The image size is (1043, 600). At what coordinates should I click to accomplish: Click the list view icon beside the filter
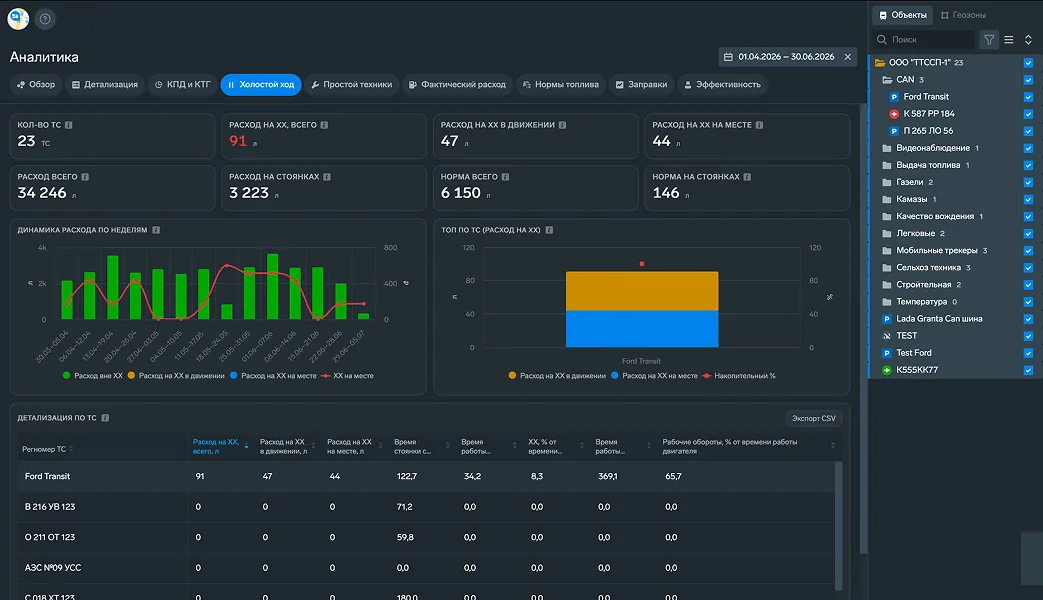[1009, 40]
